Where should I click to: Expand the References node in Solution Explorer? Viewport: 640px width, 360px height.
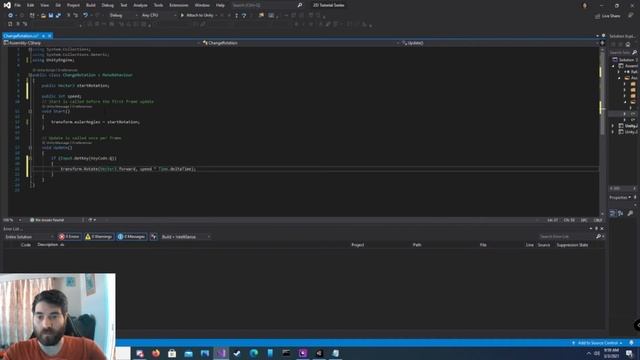619,72
